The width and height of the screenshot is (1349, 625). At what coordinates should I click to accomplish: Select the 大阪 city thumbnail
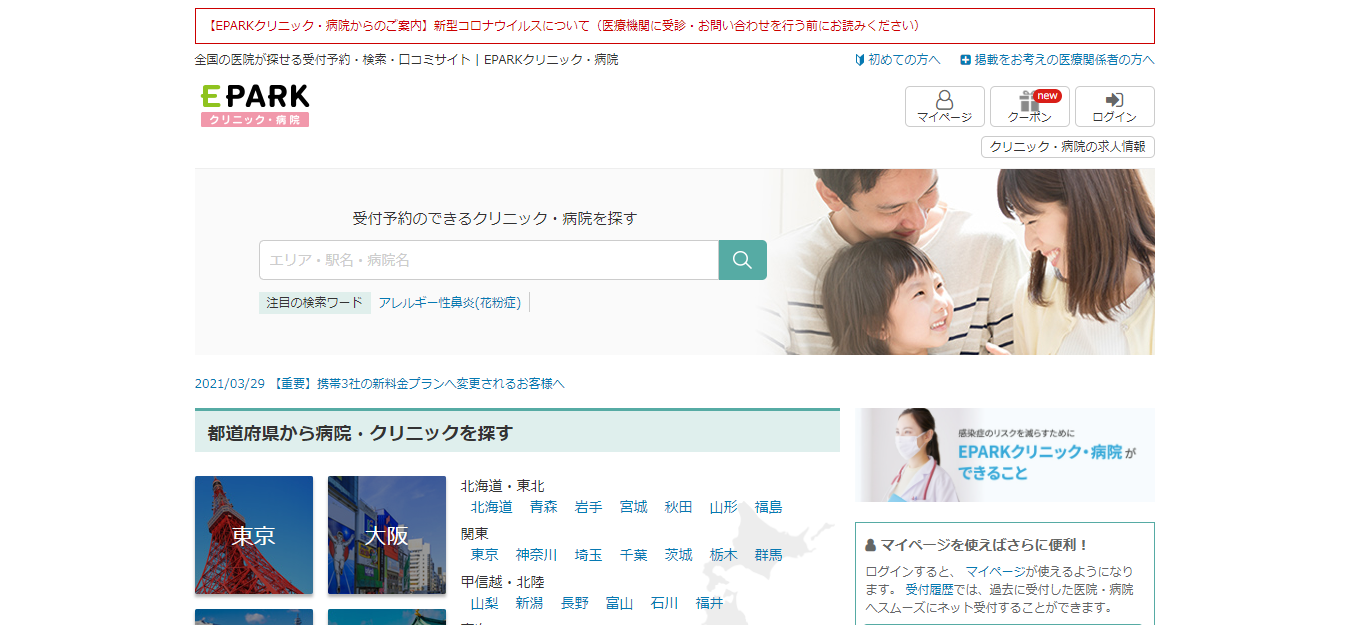point(386,535)
